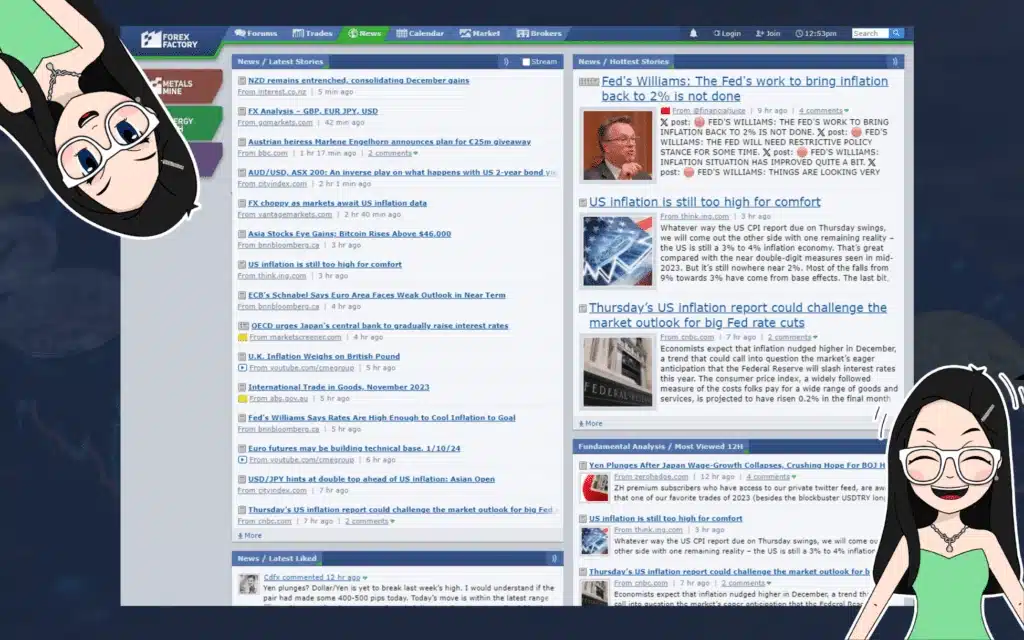
Task: Open Fed's Williams inflation work not done headline
Action: (744, 89)
